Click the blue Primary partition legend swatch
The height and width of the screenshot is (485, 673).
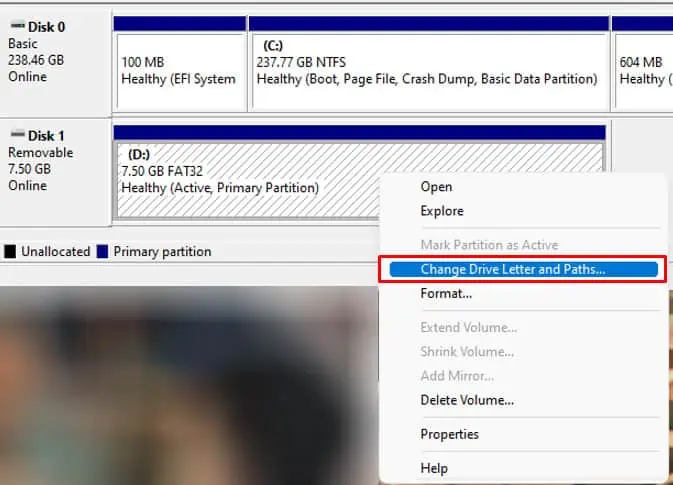(x=102, y=252)
